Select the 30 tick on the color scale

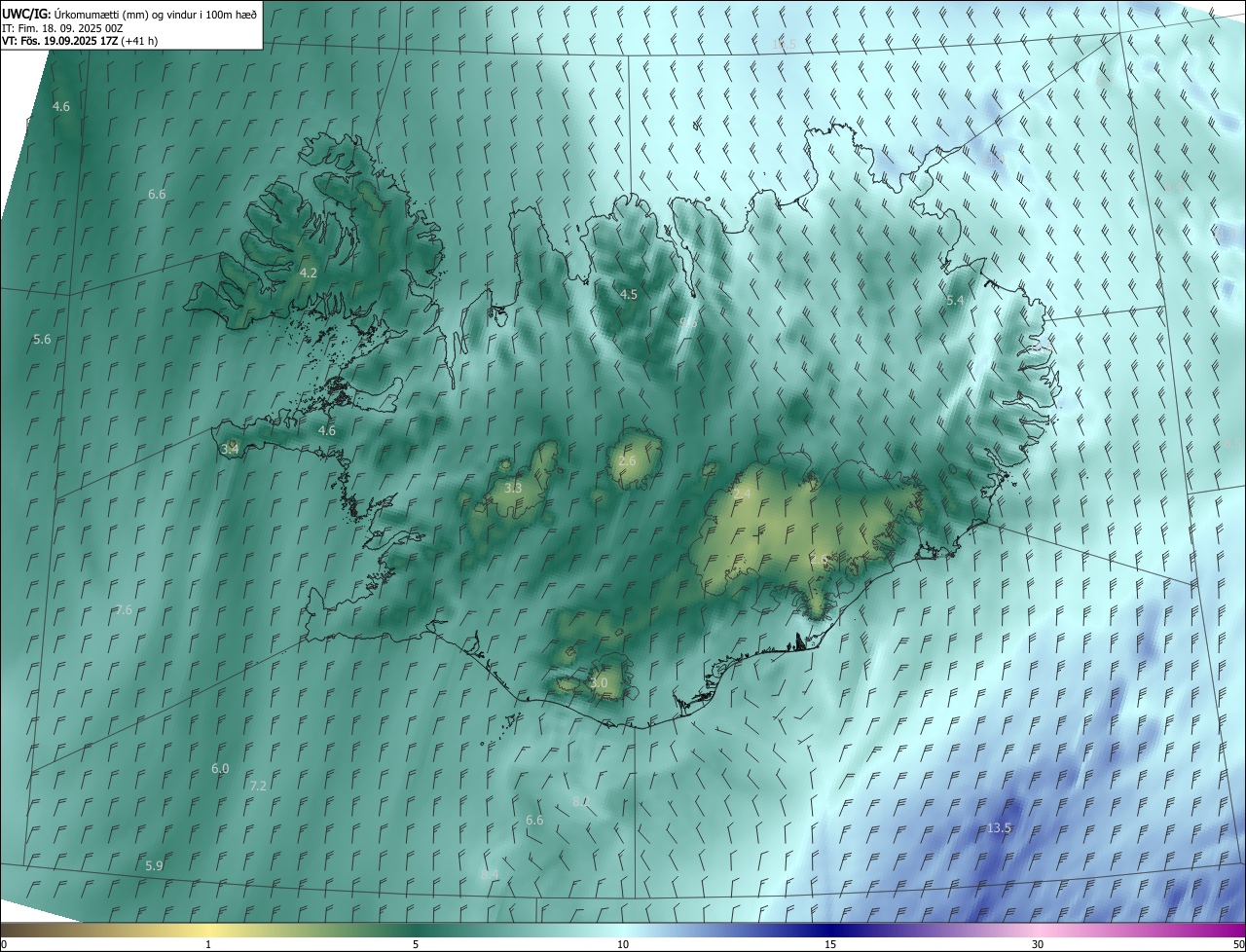[1038, 944]
